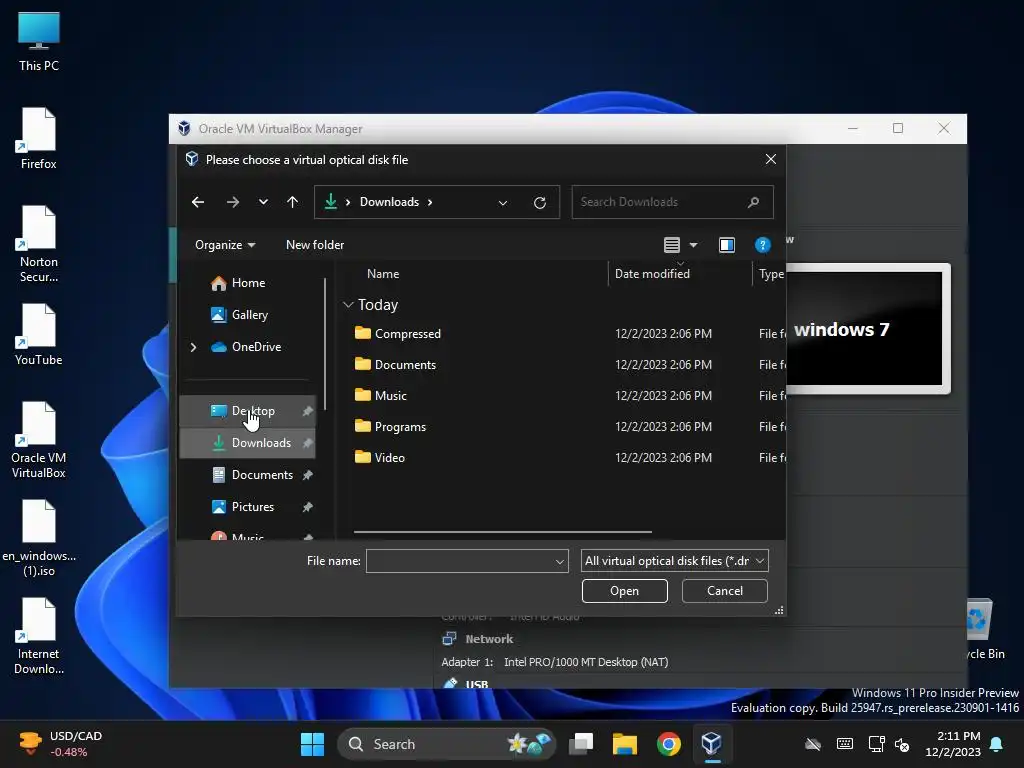This screenshot has height=768, width=1024.
Task: Click the Network section header in VirtualBox
Action: coord(488,639)
